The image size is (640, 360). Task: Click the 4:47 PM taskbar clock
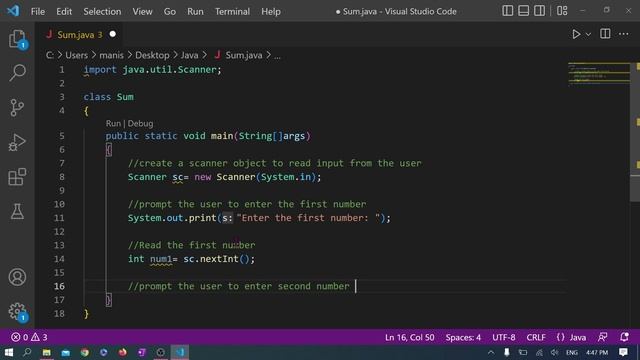597,352
